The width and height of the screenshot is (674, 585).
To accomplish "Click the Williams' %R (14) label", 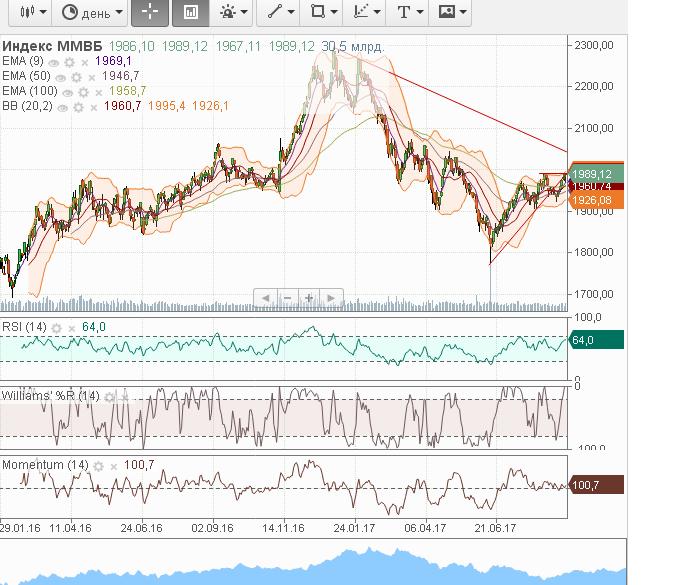I will coord(51,396).
